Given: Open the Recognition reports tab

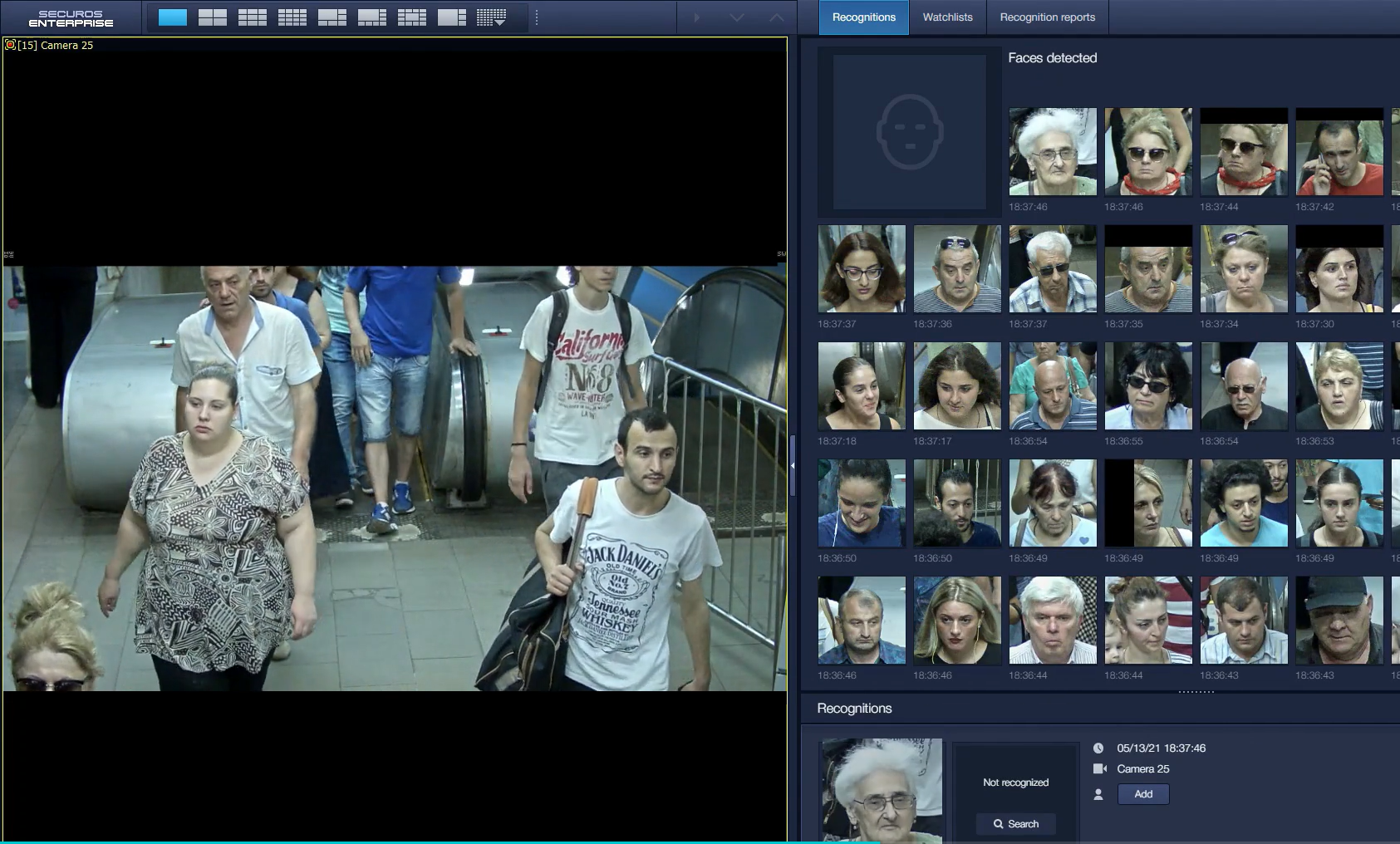Looking at the screenshot, I should pos(1047,17).
